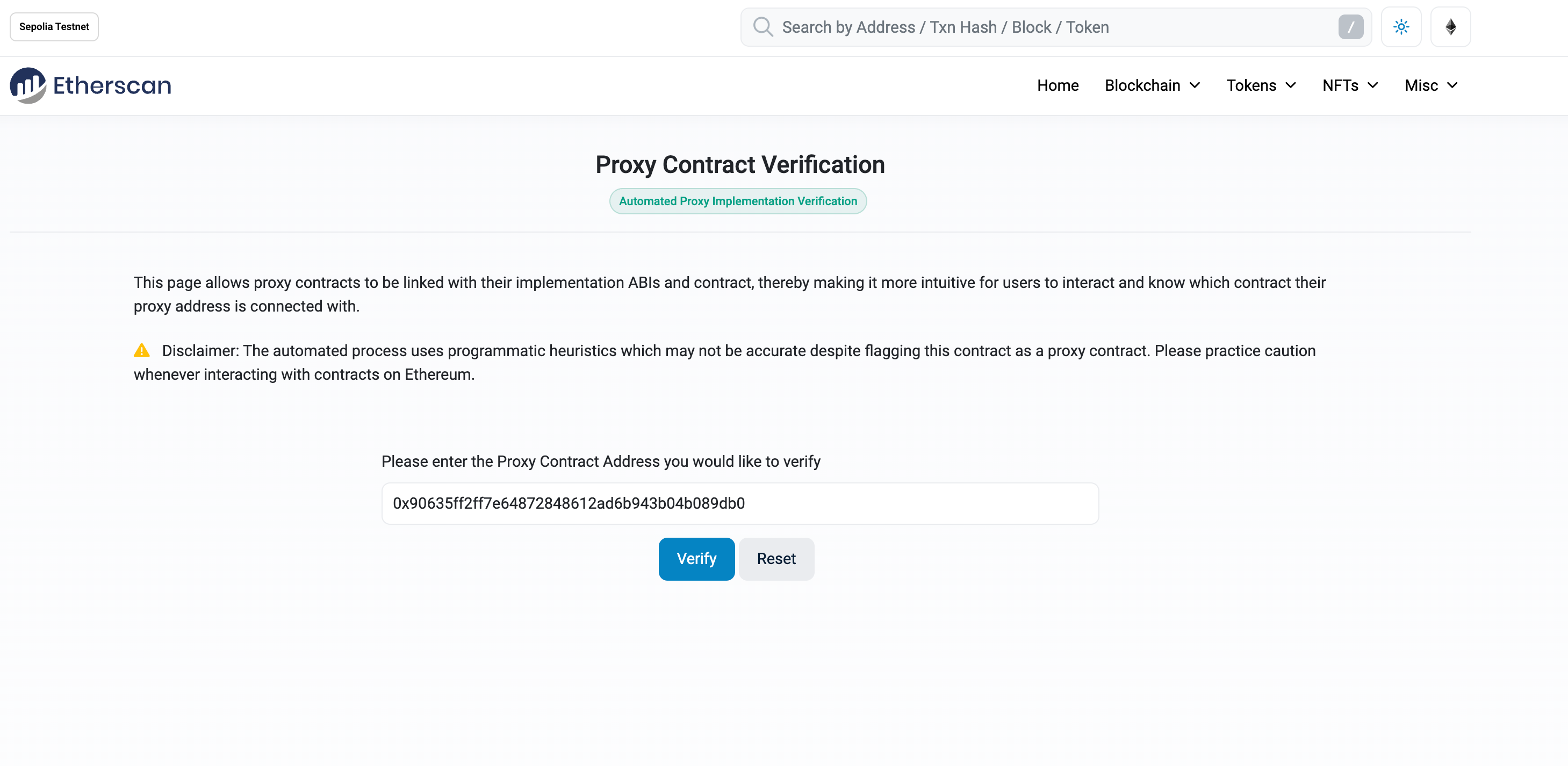Click the Tokens menu label
The width and height of the screenshot is (1568, 766).
point(1251,85)
